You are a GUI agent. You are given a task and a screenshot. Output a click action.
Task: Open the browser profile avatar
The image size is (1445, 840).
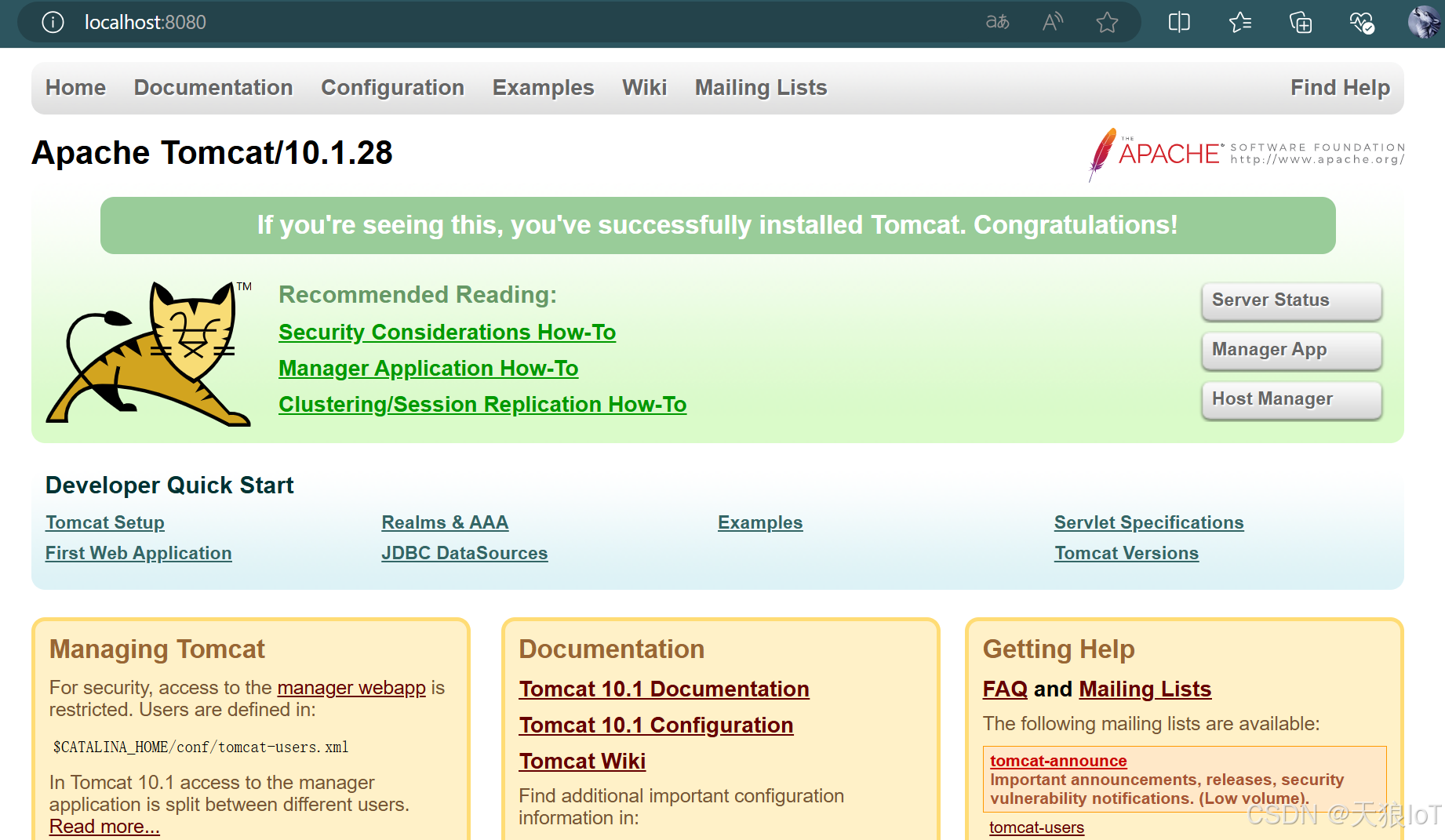[x=1424, y=22]
